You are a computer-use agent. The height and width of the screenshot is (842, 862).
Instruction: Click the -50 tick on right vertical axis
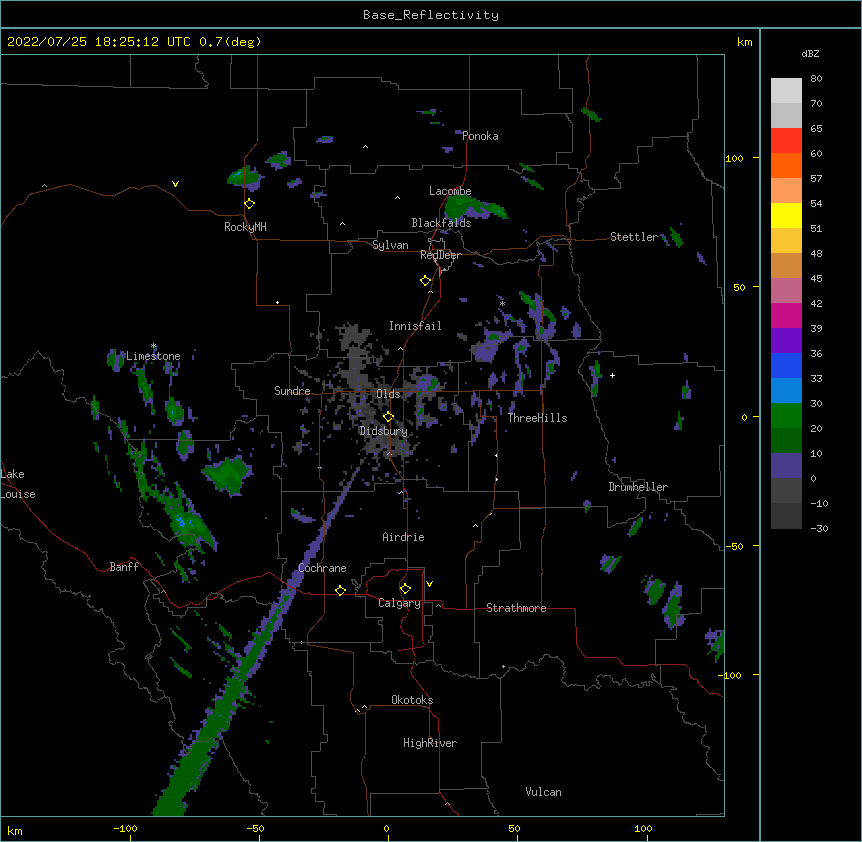point(734,546)
